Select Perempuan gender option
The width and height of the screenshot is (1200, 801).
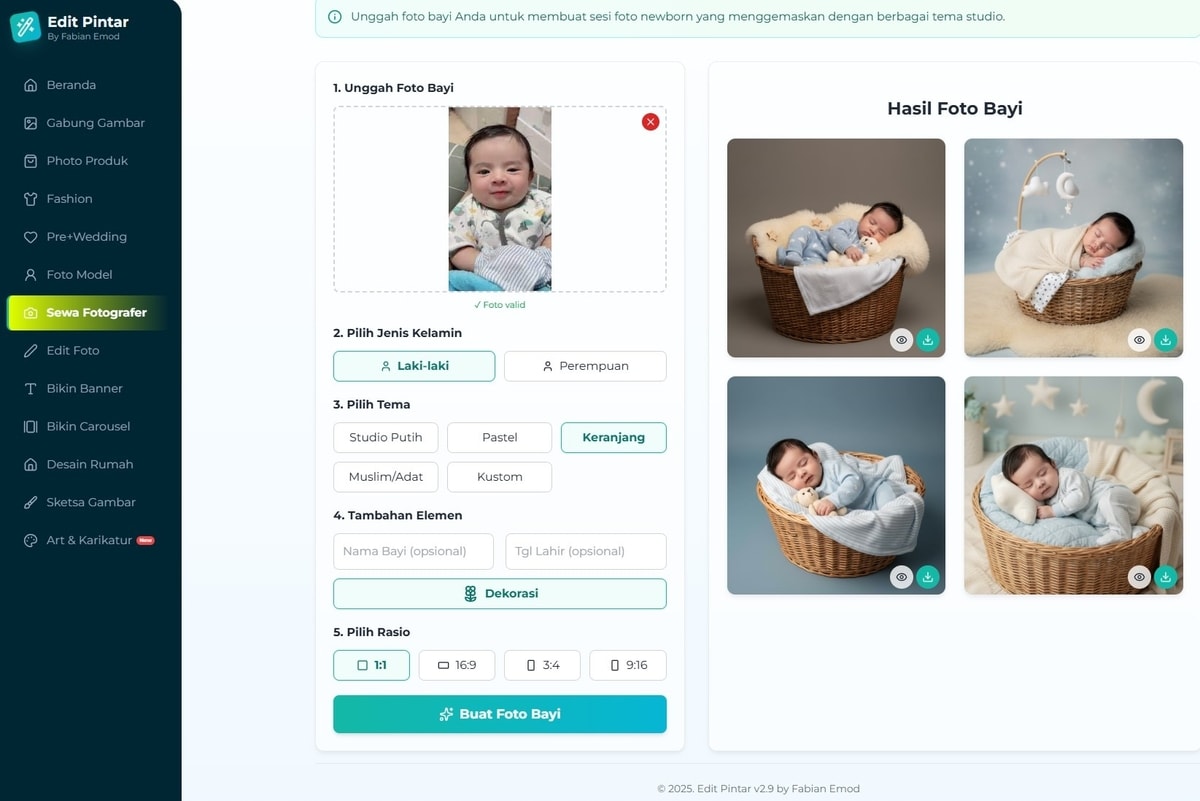click(585, 366)
